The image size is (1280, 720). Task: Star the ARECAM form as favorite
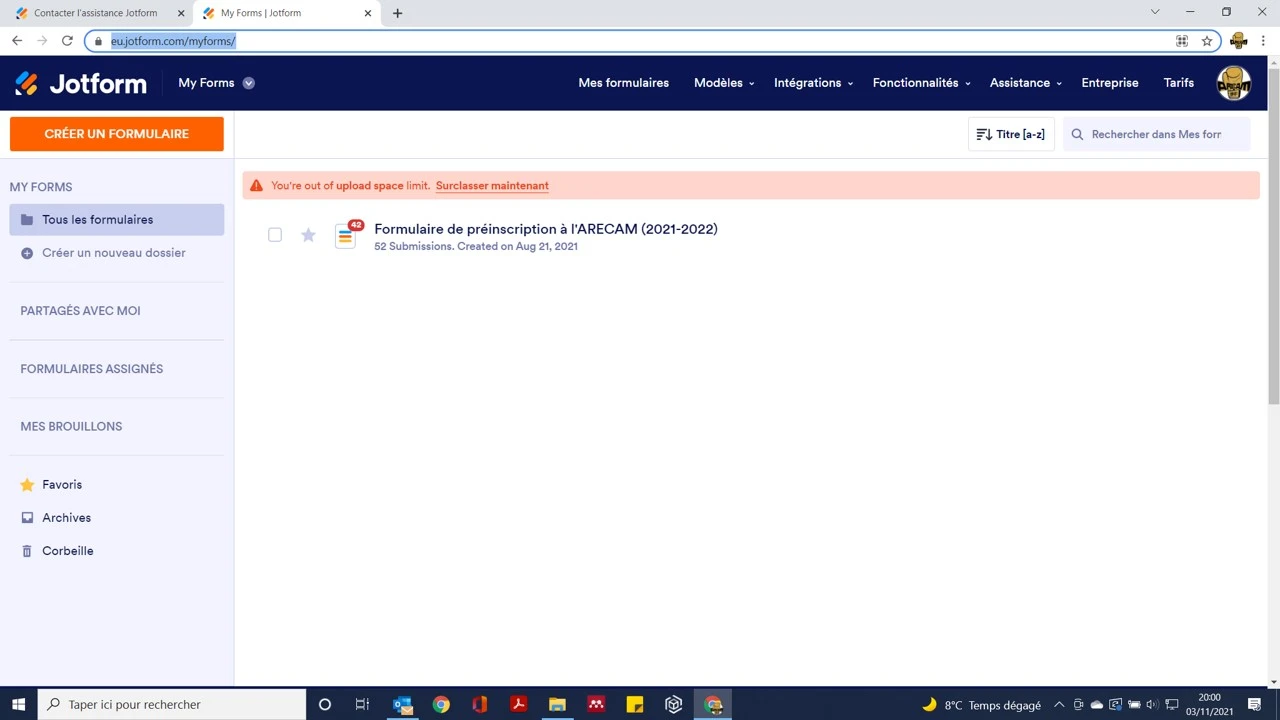click(308, 235)
